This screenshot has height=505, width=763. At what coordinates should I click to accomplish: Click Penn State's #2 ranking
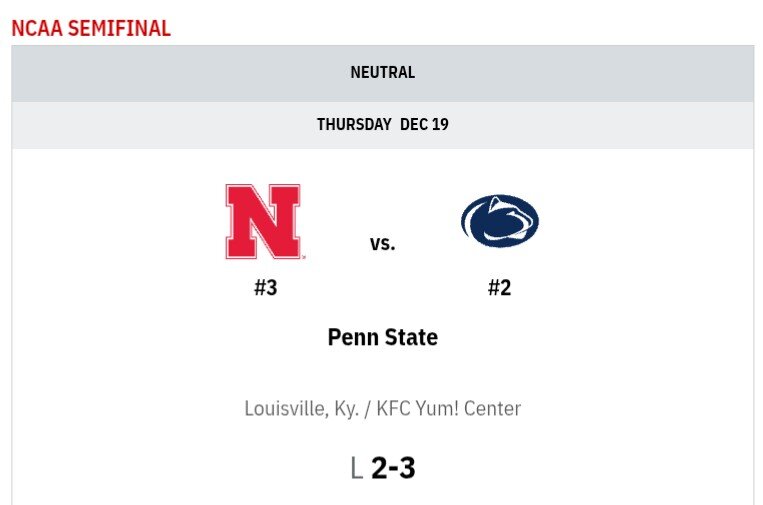(x=499, y=288)
